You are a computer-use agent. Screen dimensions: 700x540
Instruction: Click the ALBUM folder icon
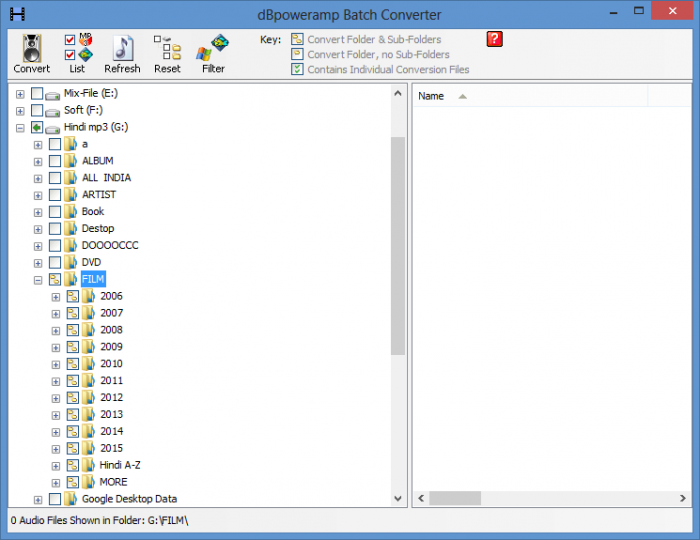71,161
